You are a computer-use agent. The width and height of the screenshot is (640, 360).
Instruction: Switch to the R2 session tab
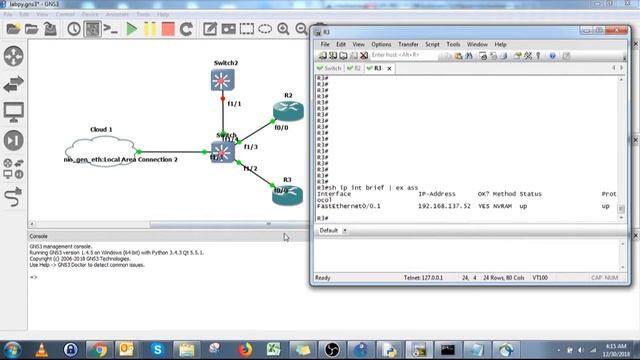354,68
